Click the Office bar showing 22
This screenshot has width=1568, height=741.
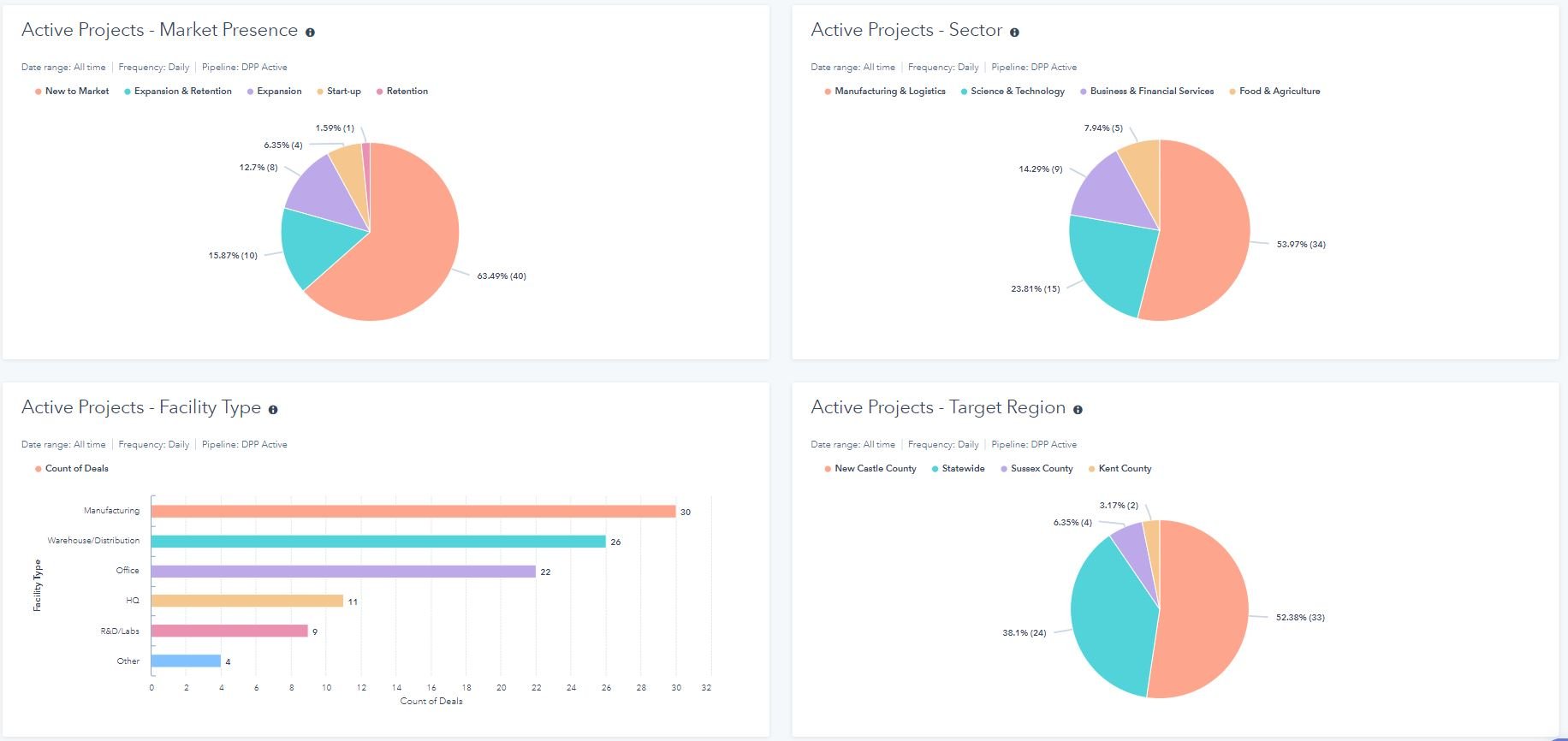[343, 572]
